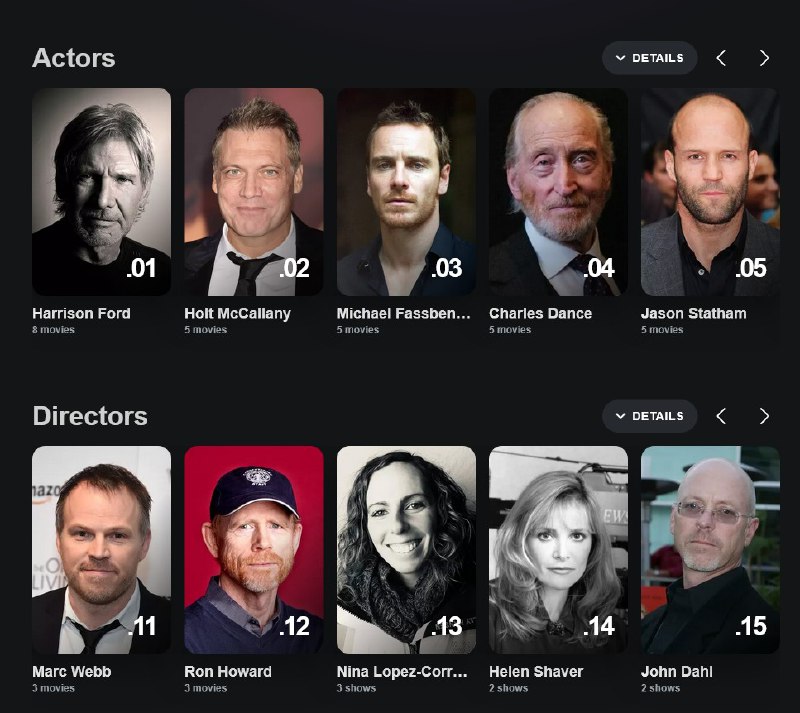Click next arrow in Directors section
This screenshot has width=800, height=713.
point(764,416)
